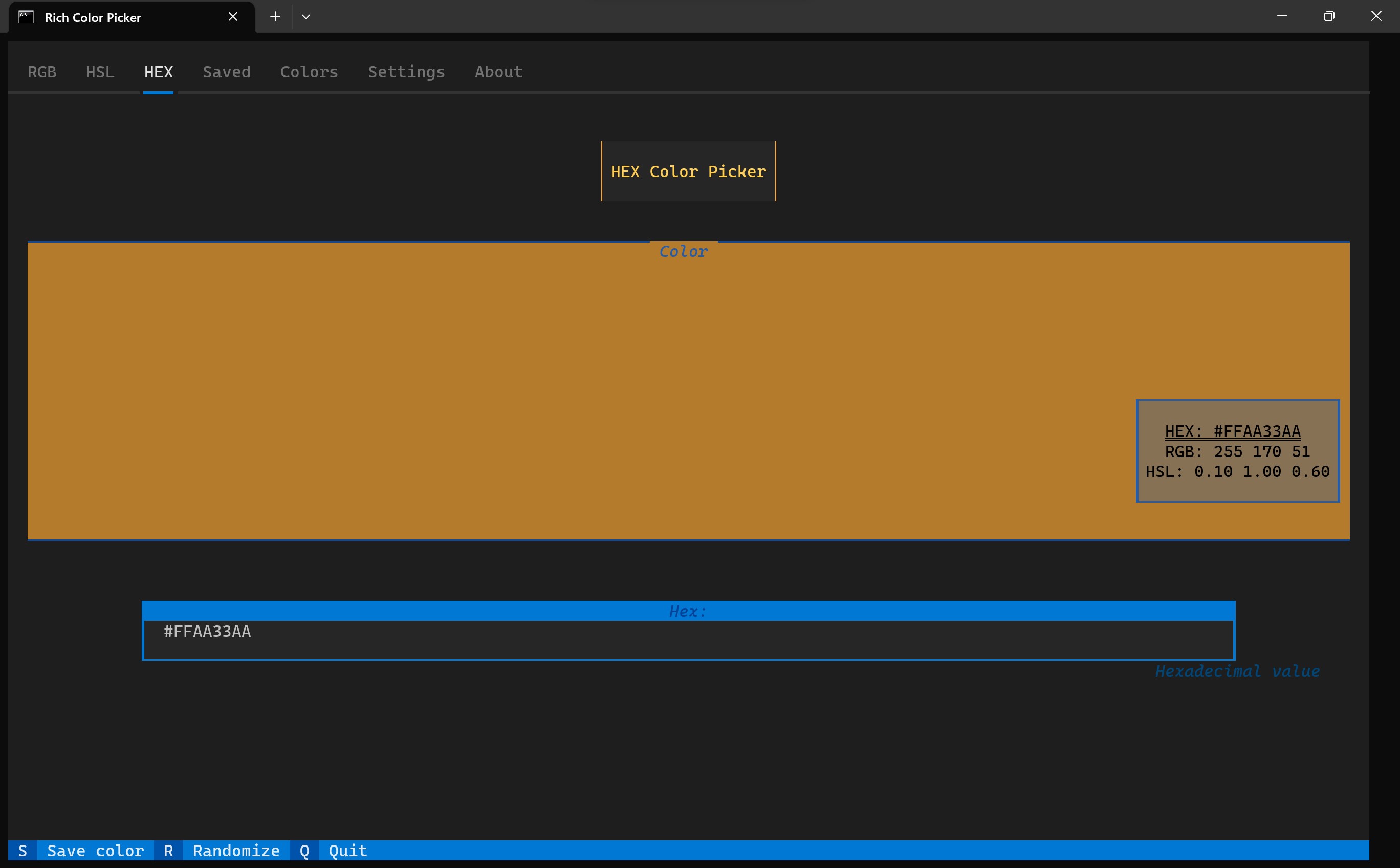Click the Hex input field with #FFAA33AA

click(688, 638)
